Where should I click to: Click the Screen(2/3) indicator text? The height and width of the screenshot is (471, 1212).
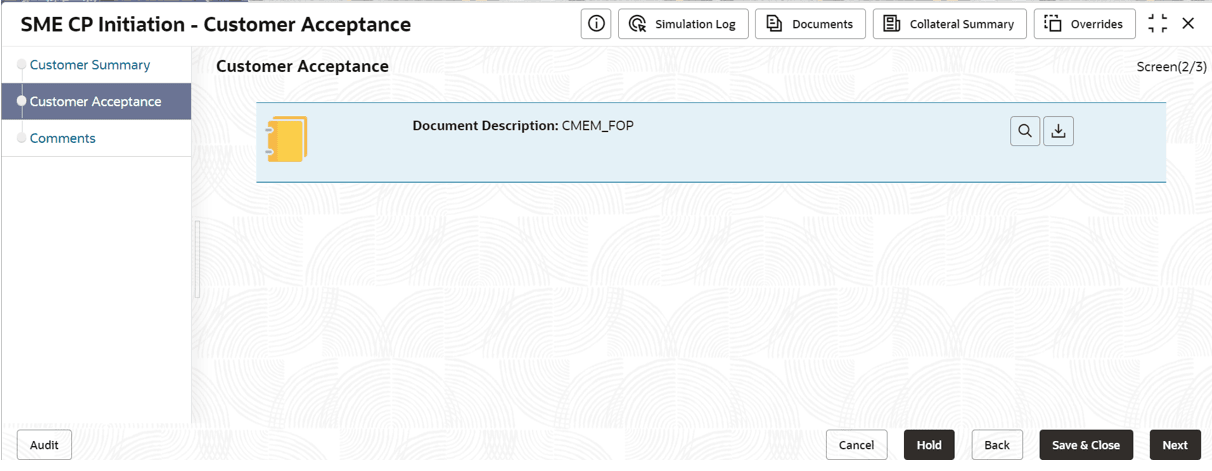coord(1171,67)
